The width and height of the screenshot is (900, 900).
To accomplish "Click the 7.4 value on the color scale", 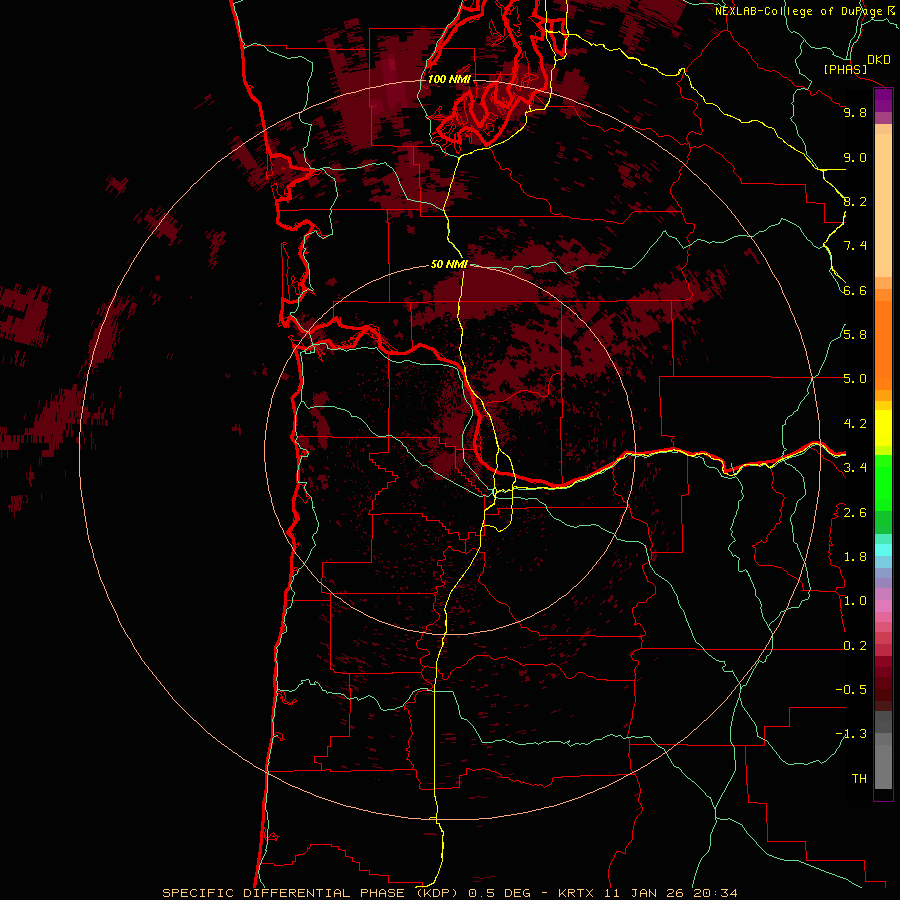I will [855, 246].
